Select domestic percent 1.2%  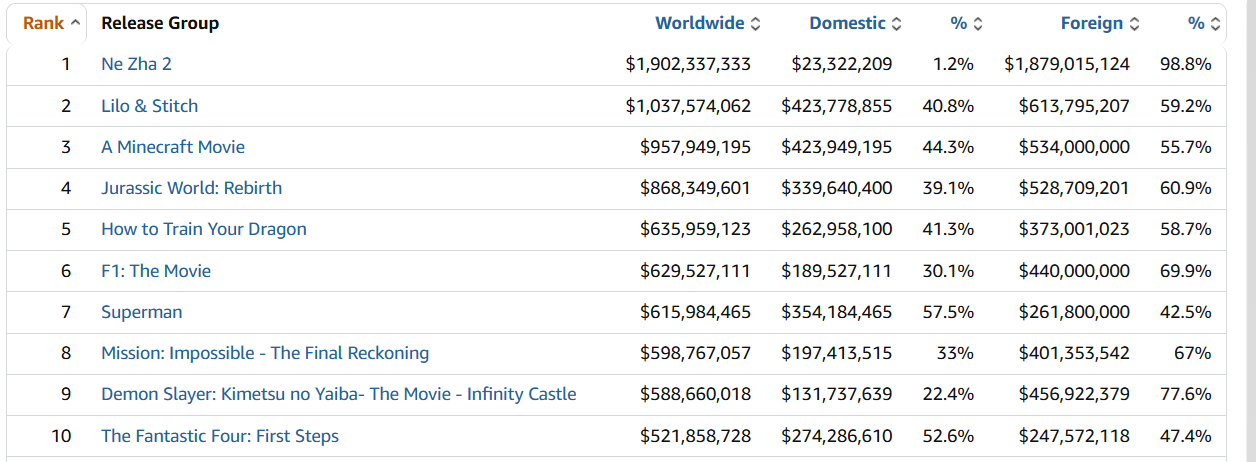(953, 64)
